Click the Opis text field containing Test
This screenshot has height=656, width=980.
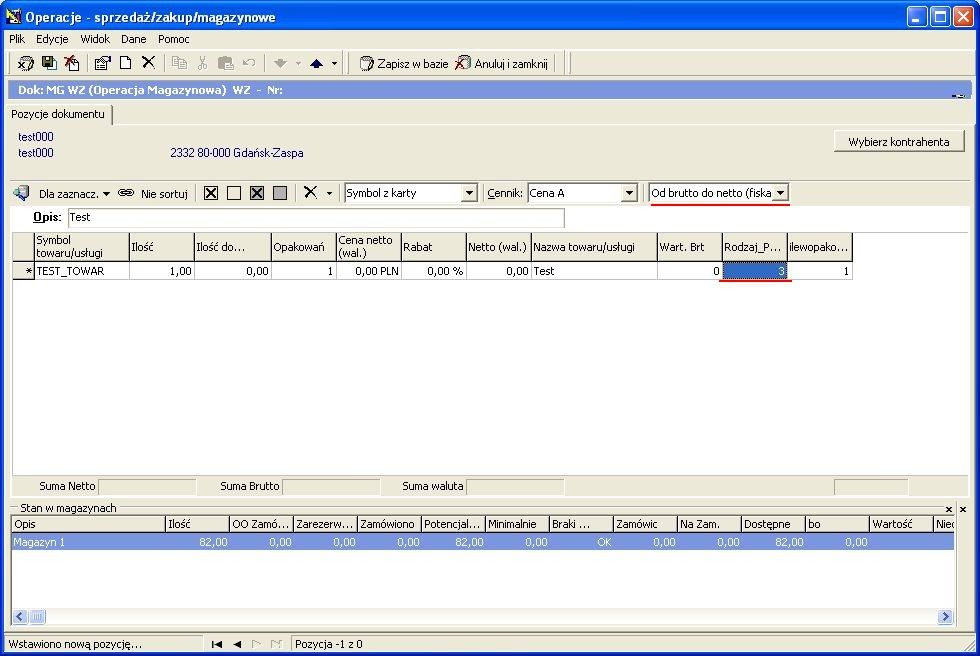point(316,217)
